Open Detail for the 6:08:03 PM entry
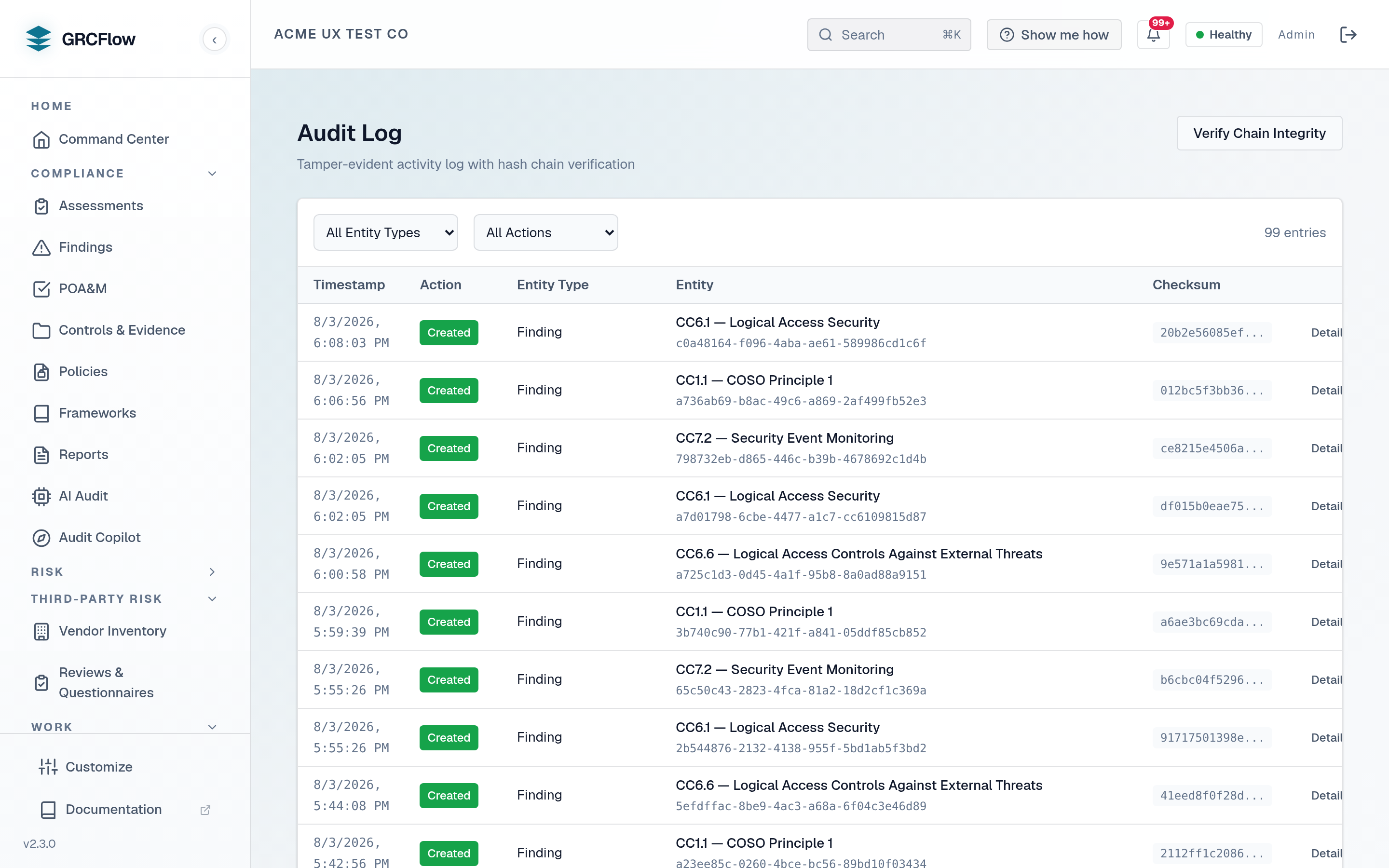 (x=1326, y=332)
